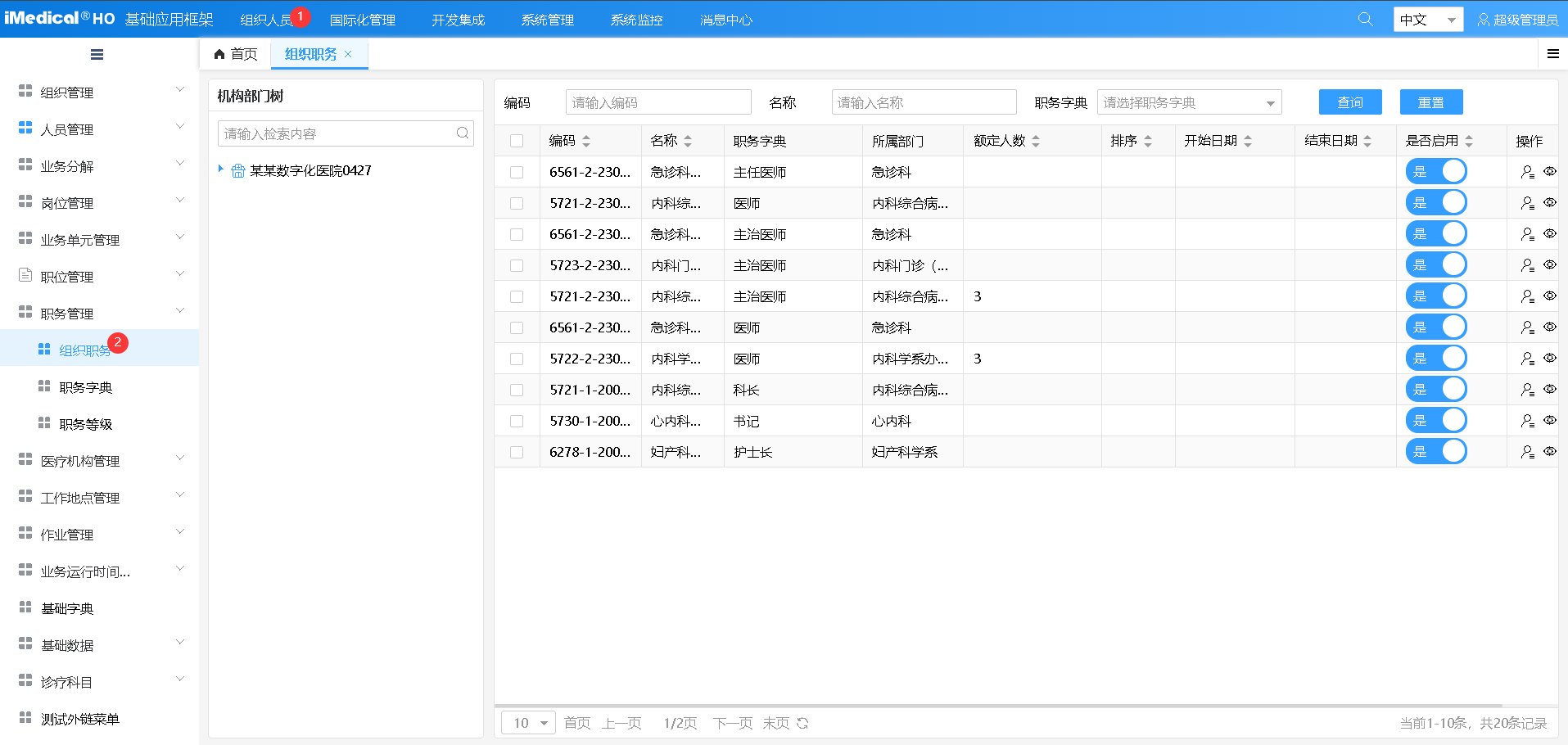Click the 下一页 pagination link

(x=732, y=723)
